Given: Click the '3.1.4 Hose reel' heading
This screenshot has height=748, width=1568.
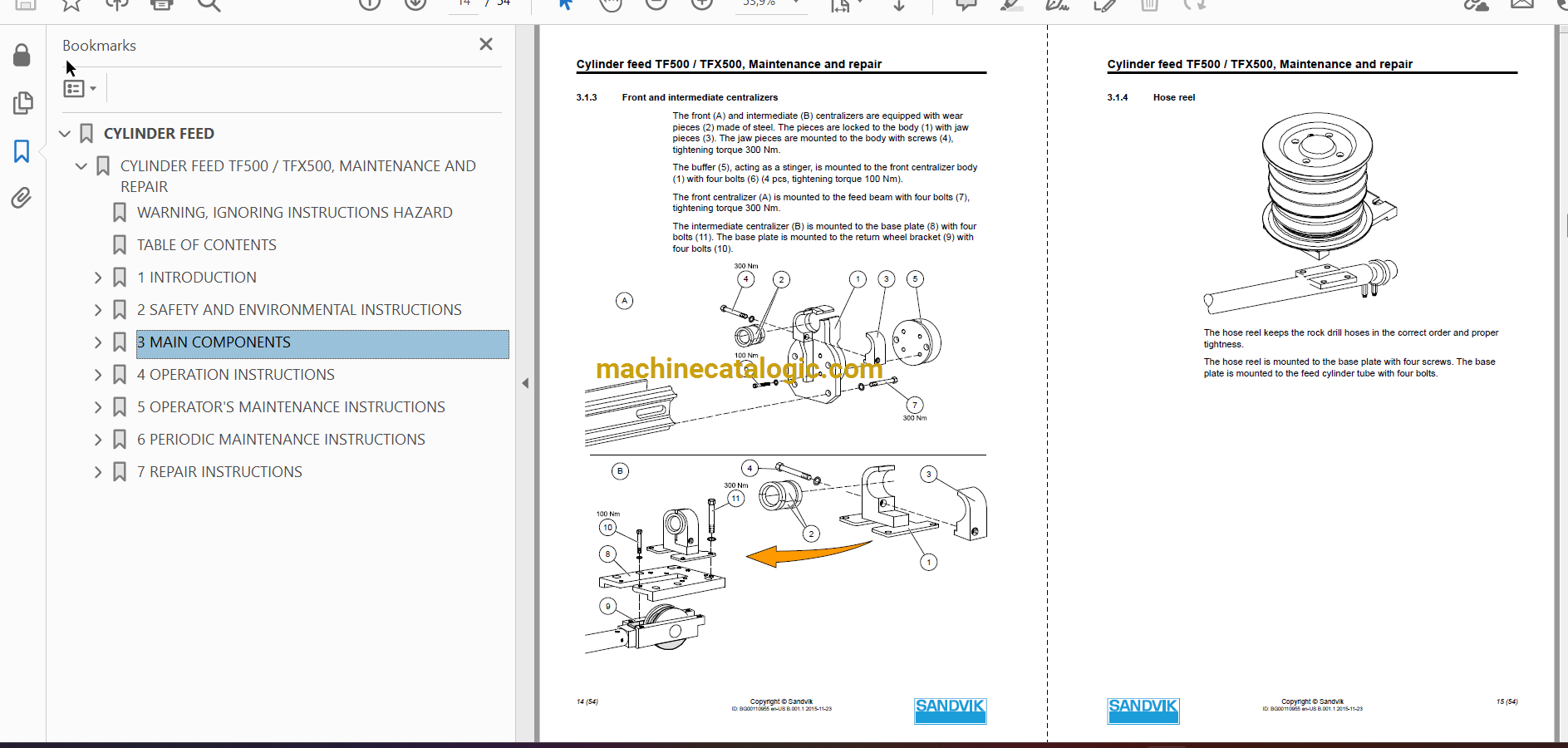Looking at the screenshot, I should 1151,97.
